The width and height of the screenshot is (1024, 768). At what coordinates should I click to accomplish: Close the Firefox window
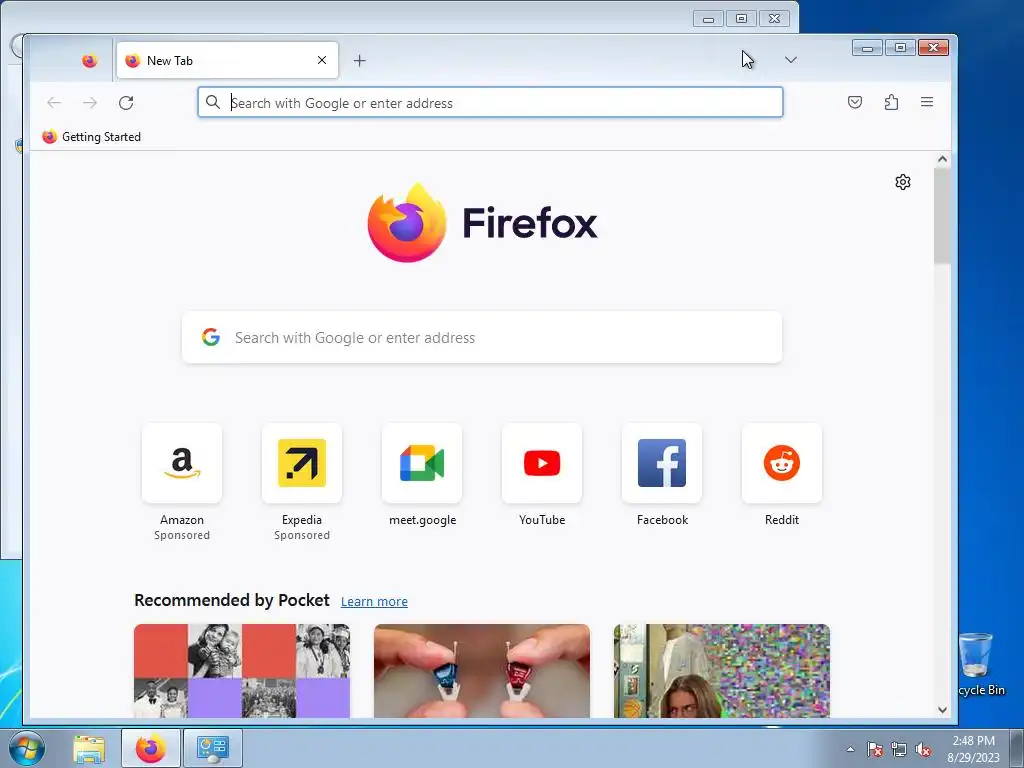(933, 48)
